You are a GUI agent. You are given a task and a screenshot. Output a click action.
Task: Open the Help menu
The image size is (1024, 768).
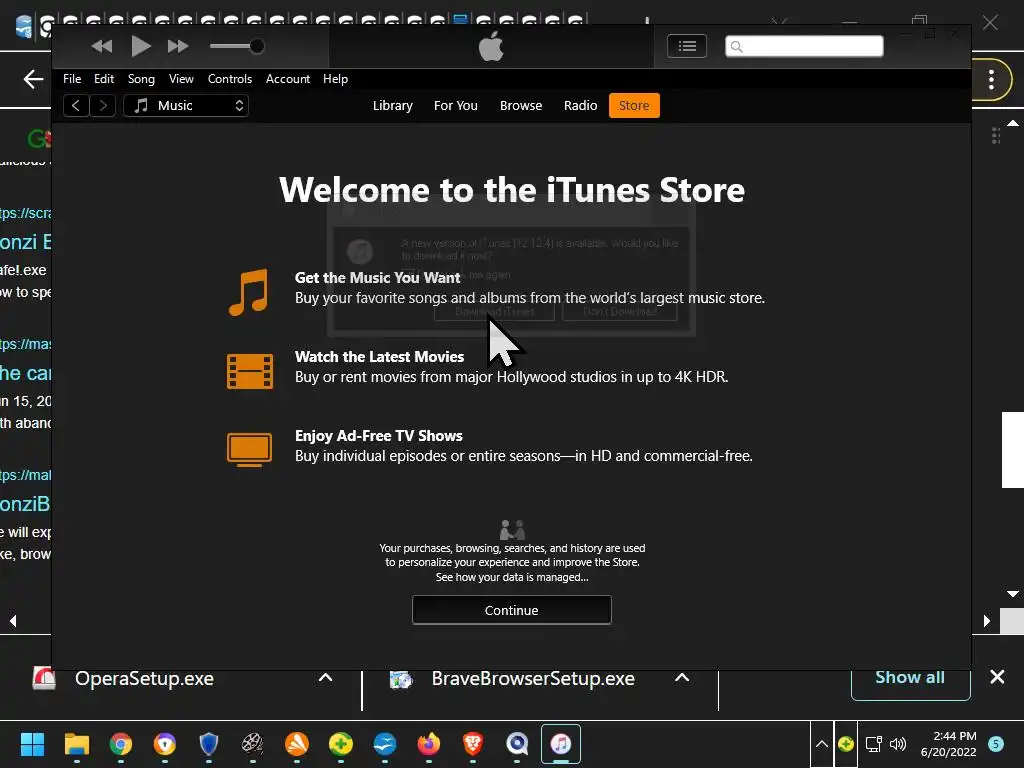click(335, 79)
